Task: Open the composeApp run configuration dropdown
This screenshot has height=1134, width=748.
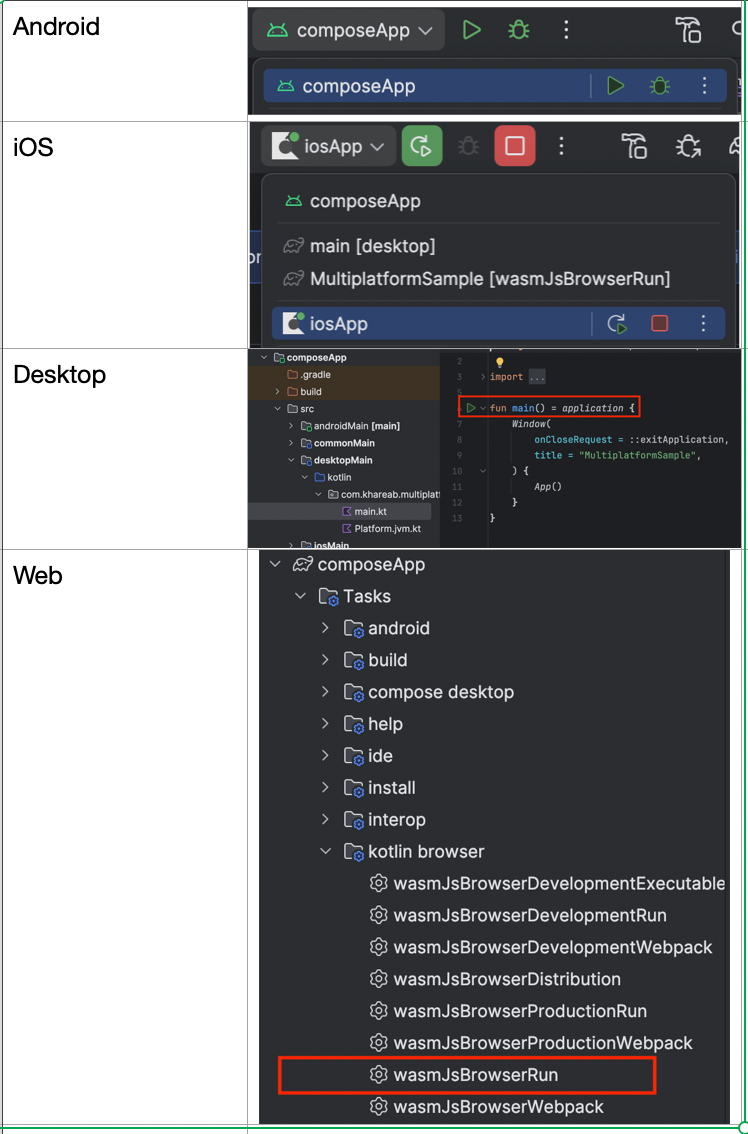Action: pyautogui.click(x=349, y=30)
